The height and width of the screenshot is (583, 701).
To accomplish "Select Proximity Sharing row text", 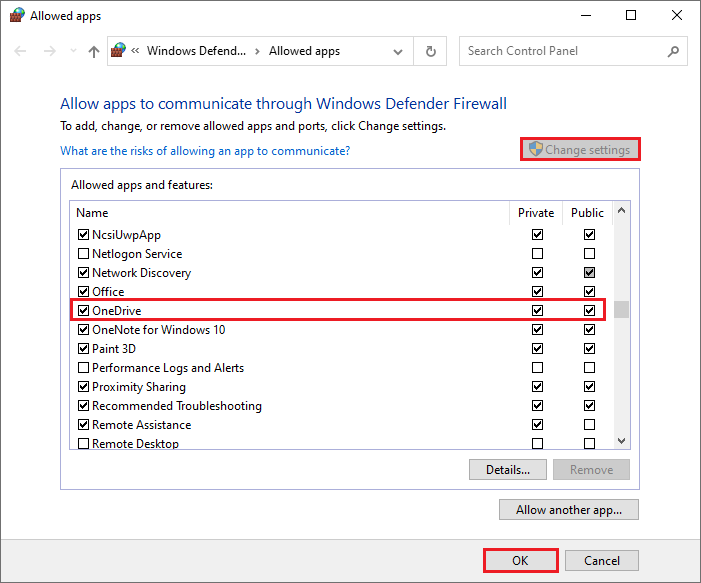I will (x=139, y=387).
